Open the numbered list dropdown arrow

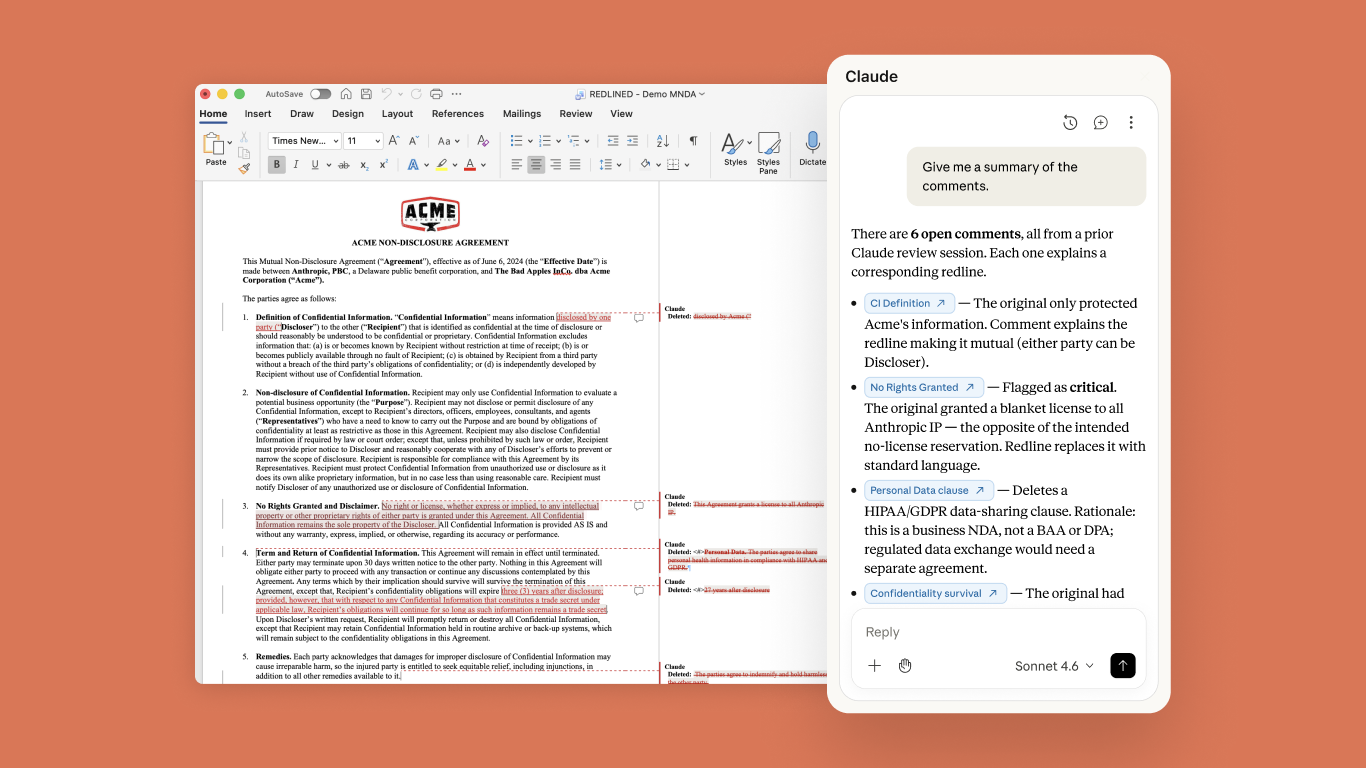click(x=559, y=141)
